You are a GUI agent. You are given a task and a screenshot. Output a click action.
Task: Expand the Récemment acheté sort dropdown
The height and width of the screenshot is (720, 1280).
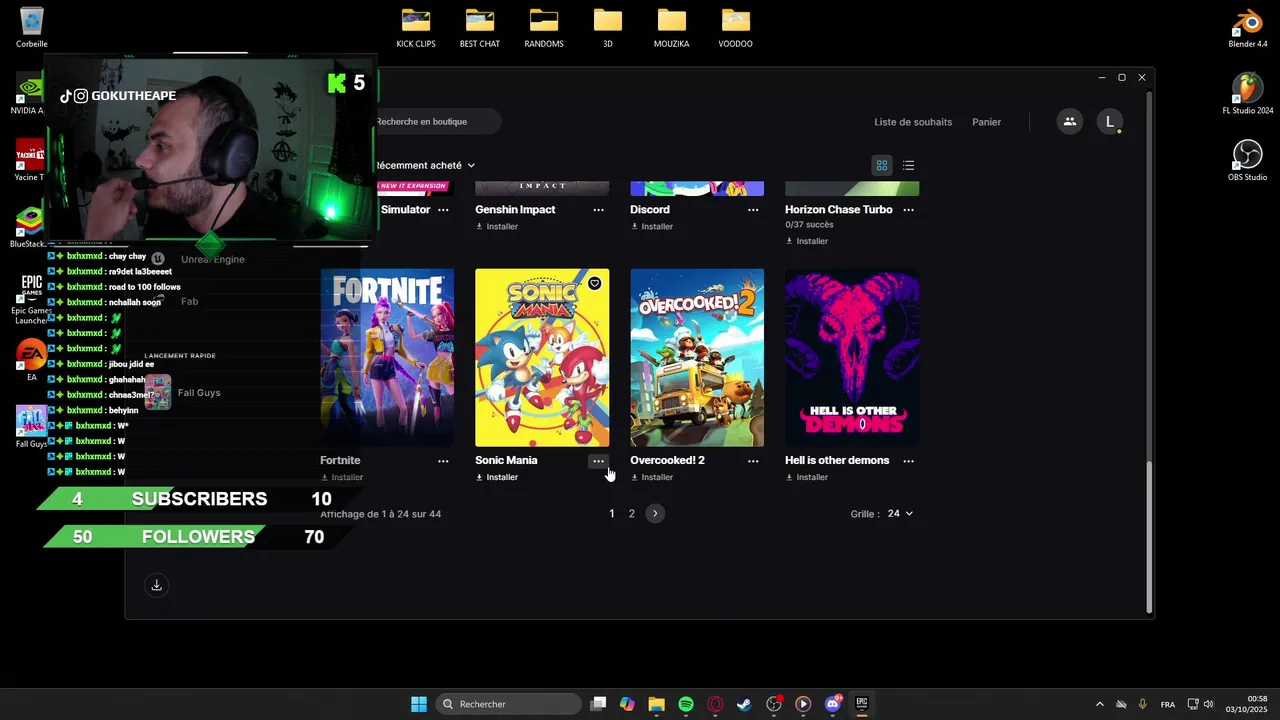[x=425, y=165]
